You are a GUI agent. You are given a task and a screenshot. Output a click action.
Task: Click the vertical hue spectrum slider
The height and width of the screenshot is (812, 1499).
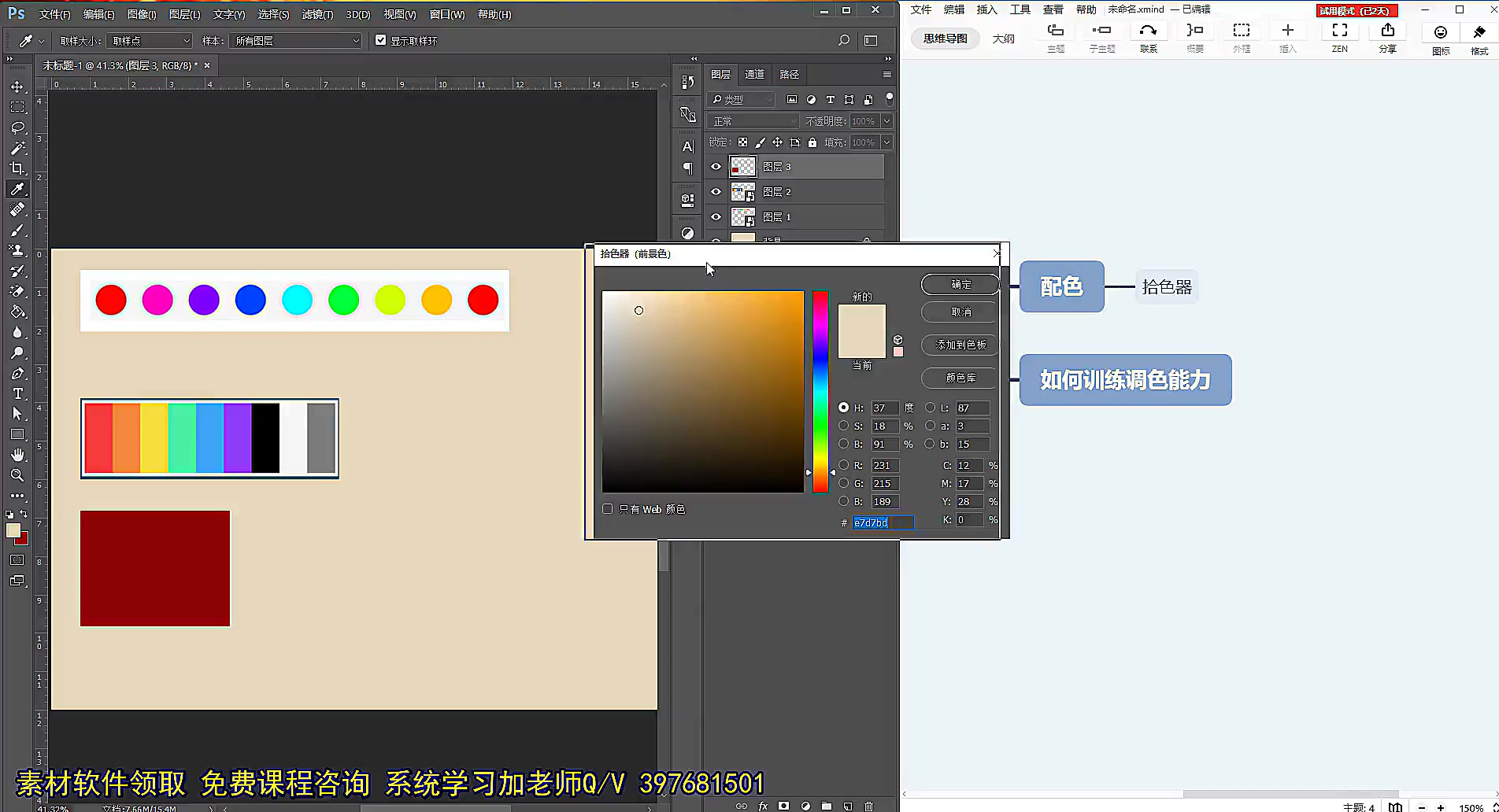click(x=820, y=391)
